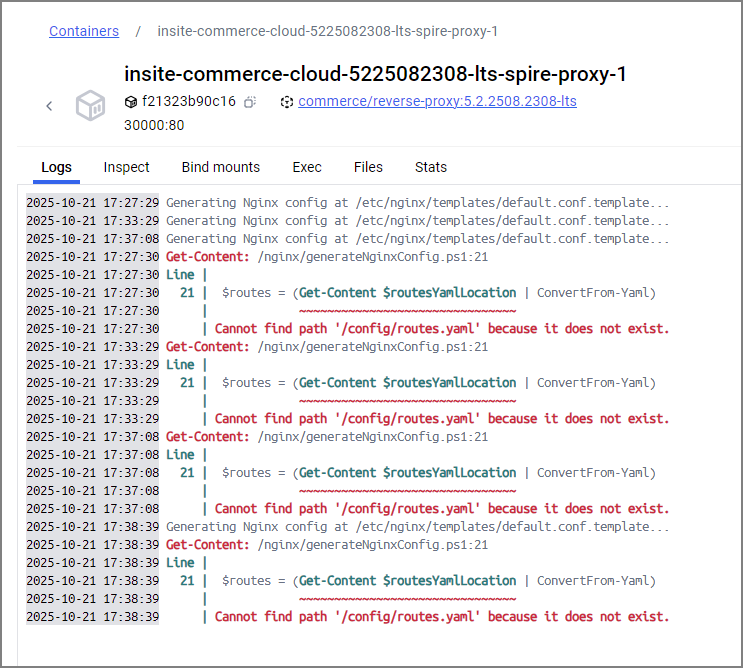This screenshot has width=743, height=668.
Task: Click the 17:27:29 Generating Nginx config log line
Action: [418, 203]
